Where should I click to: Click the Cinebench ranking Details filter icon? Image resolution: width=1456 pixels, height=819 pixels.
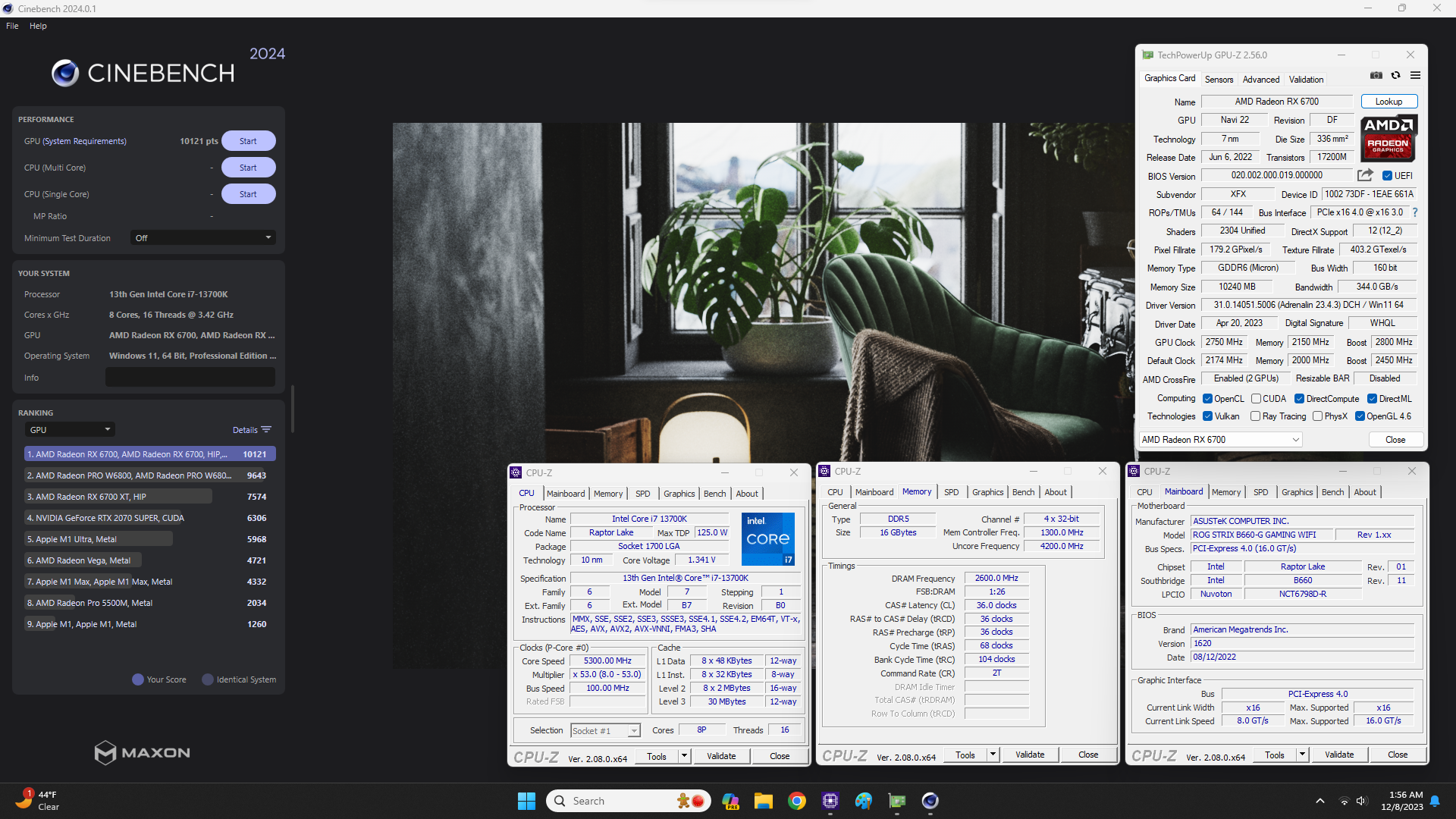[x=266, y=430]
